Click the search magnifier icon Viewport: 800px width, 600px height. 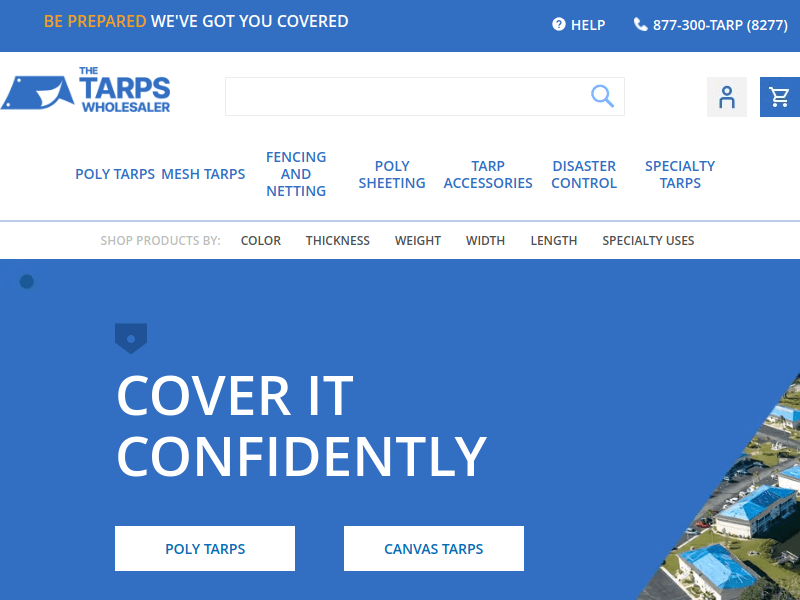(602, 96)
